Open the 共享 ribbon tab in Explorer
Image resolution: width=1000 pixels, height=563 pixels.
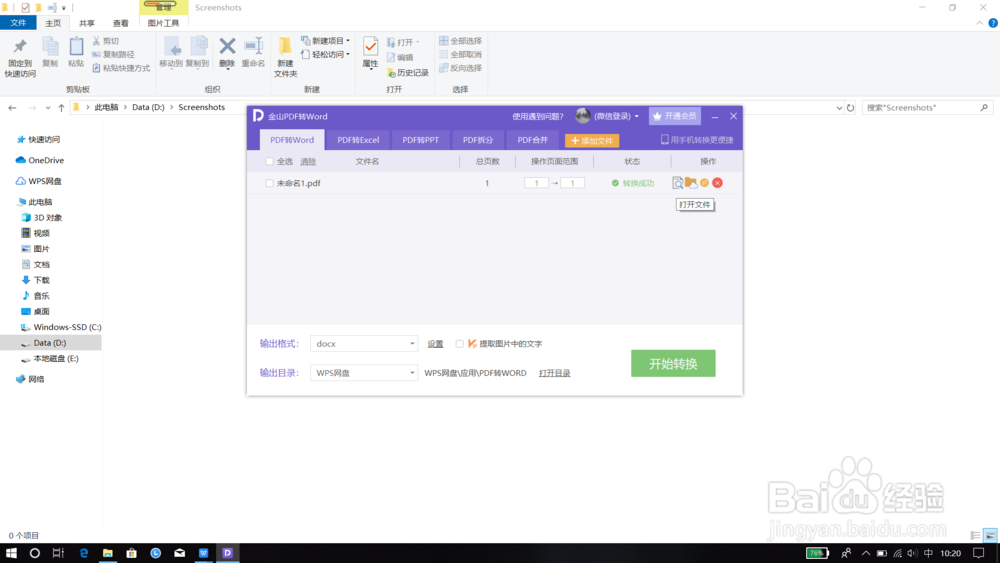coord(87,23)
